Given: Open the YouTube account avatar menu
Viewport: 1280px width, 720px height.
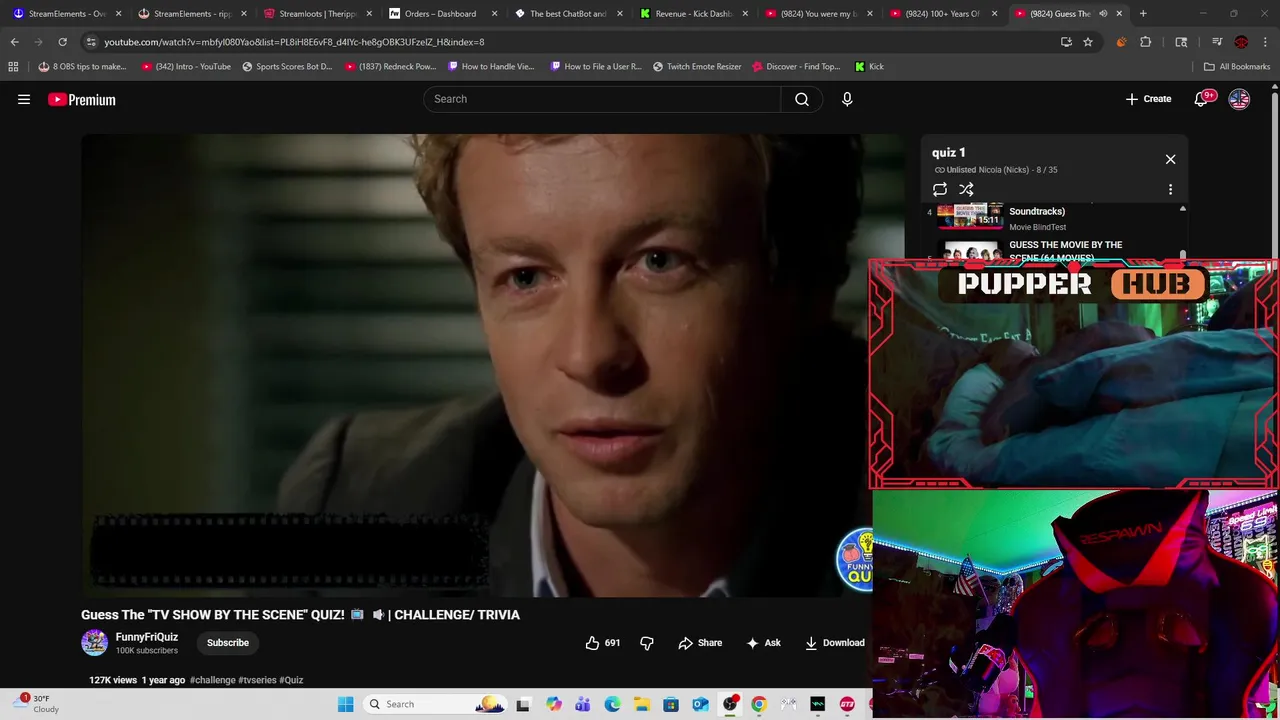Looking at the screenshot, I should pyautogui.click(x=1239, y=99).
